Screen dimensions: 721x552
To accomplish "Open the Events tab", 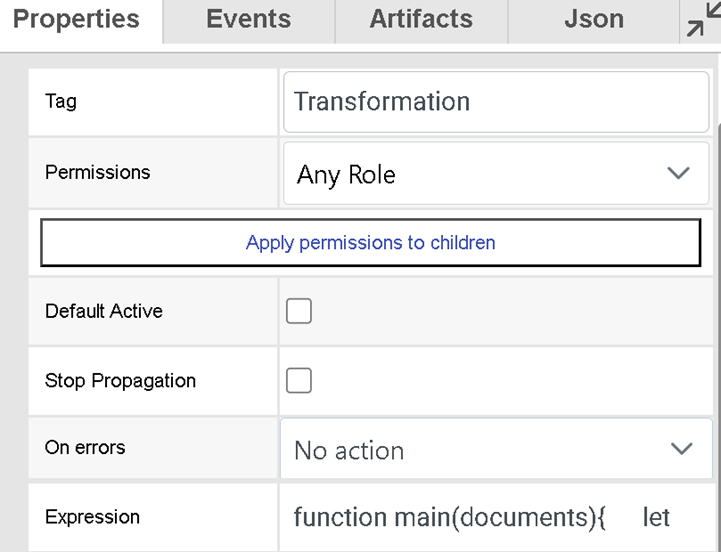I will pos(248,19).
